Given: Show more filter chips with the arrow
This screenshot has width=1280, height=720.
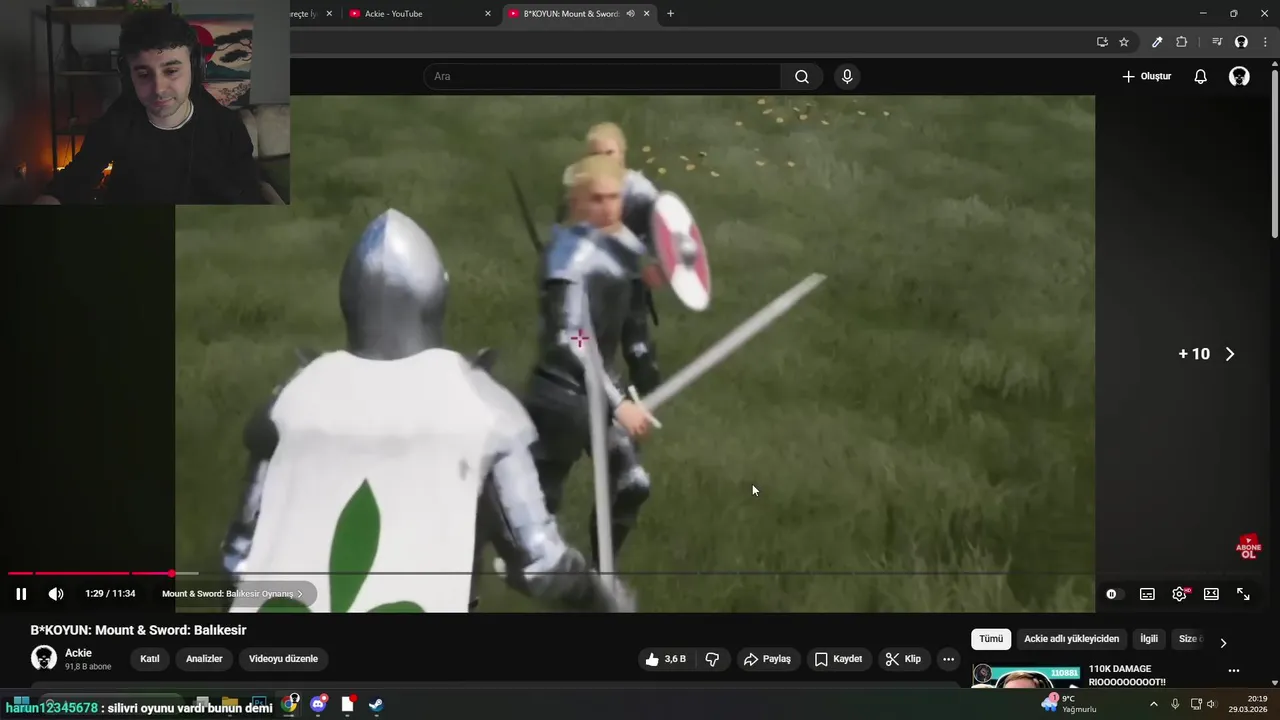Looking at the screenshot, I should (1222, 642).
